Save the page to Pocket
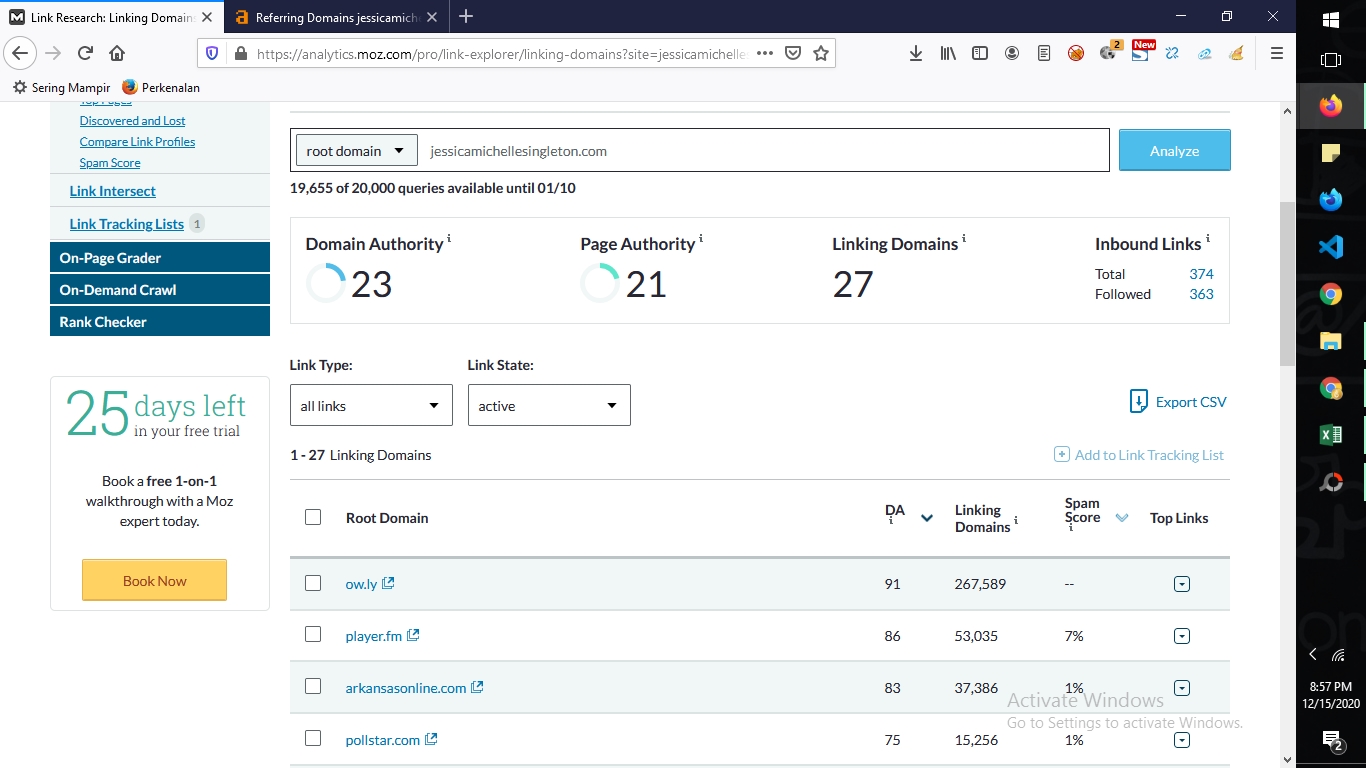The image size is (1366, 768). [x=793, y=53]
